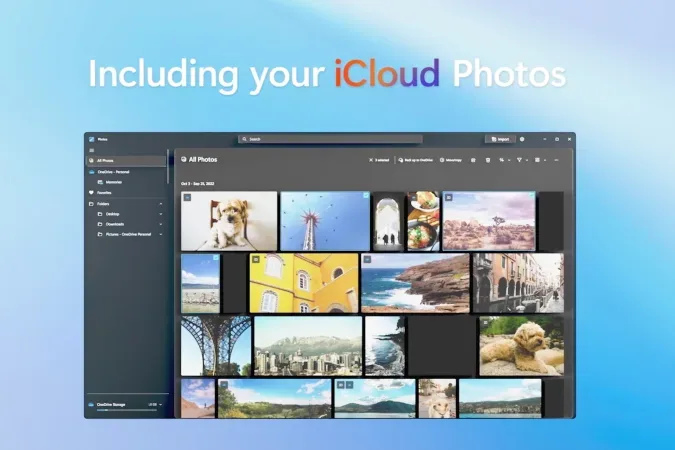Toggle checkbox on the sitting dog photo
The image size is (675, 450).
(187, 197)
